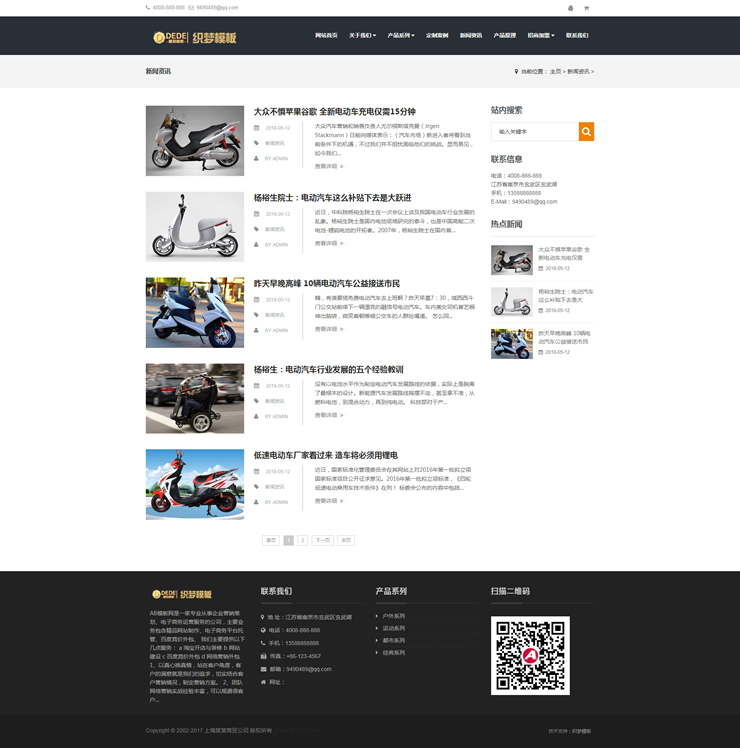Screen dimensions: 740x748
Task: Click the tag icon under the first article
Action: coord(256,143)
